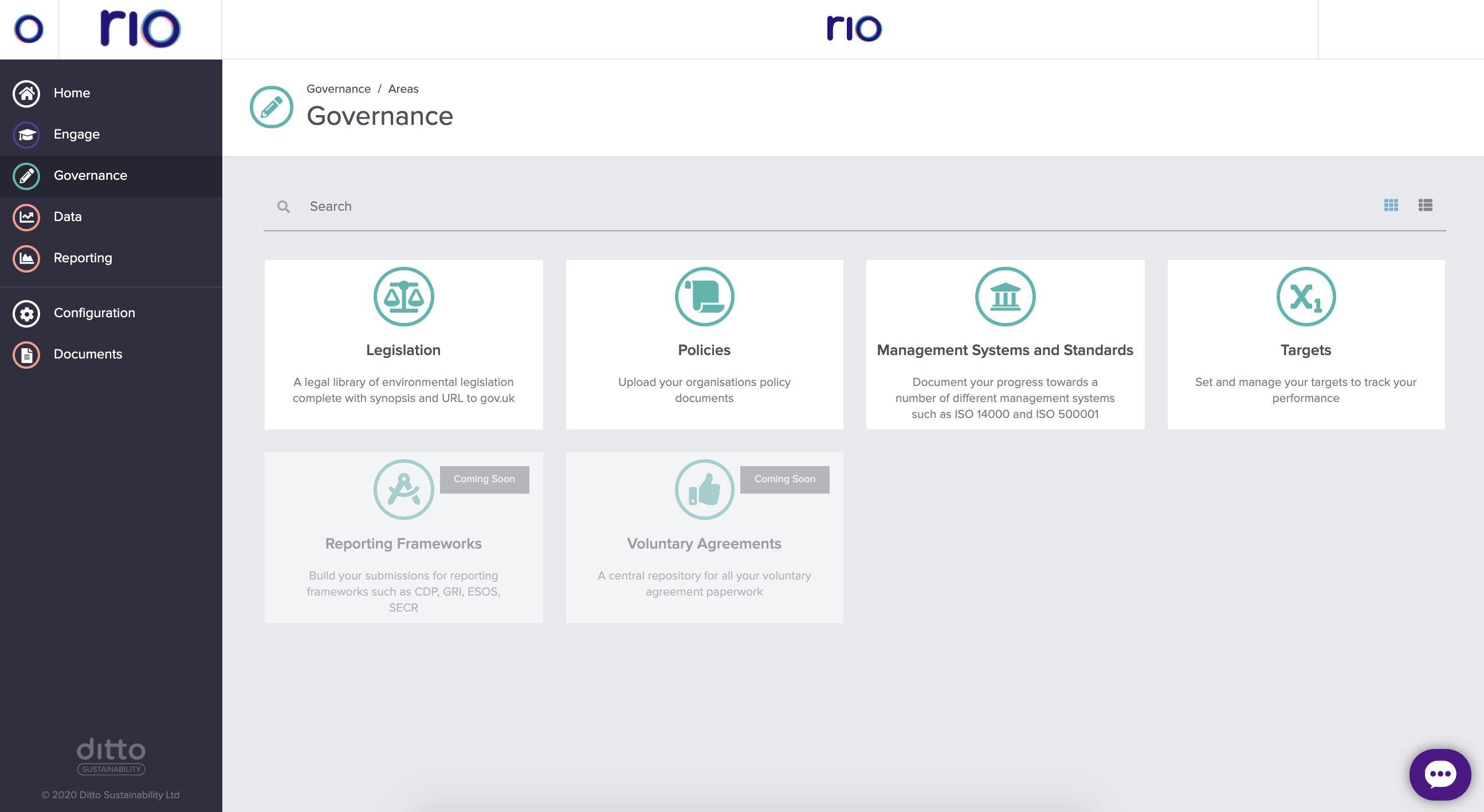Click the rio logo above the sidebar
The height and width of the screenshot is (812, 1484).
click(140, 28)
